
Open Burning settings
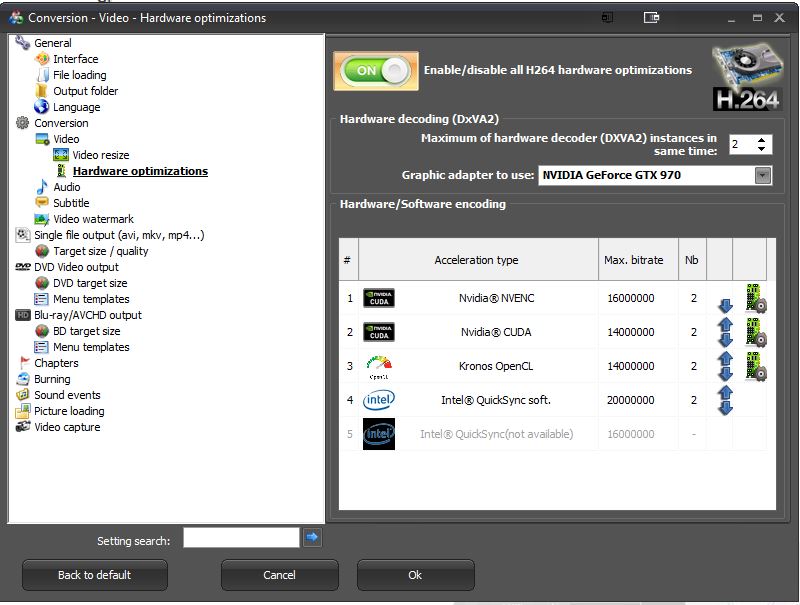52,379
